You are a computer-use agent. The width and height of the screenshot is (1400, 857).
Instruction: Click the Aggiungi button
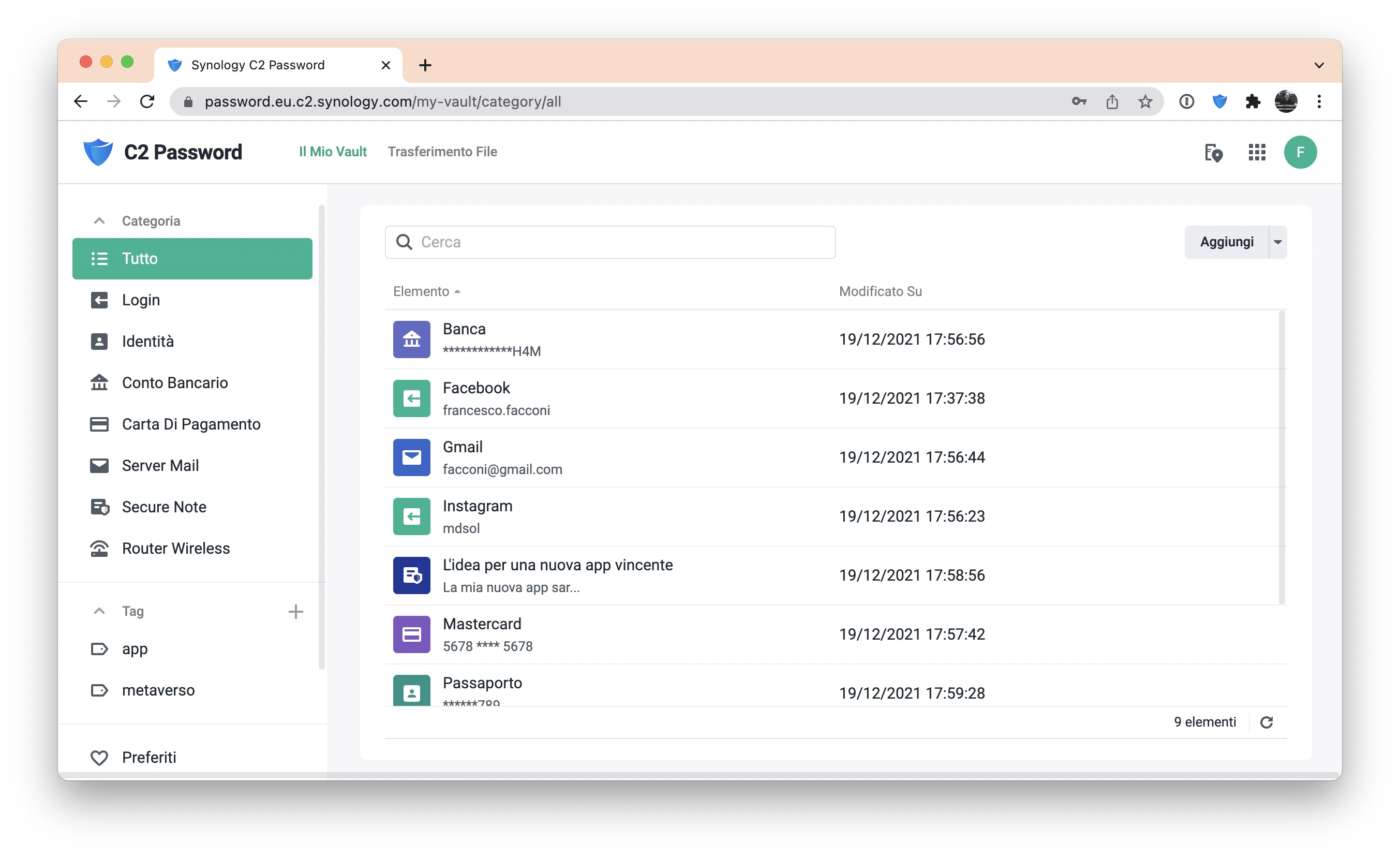[x=1228, y=241]
